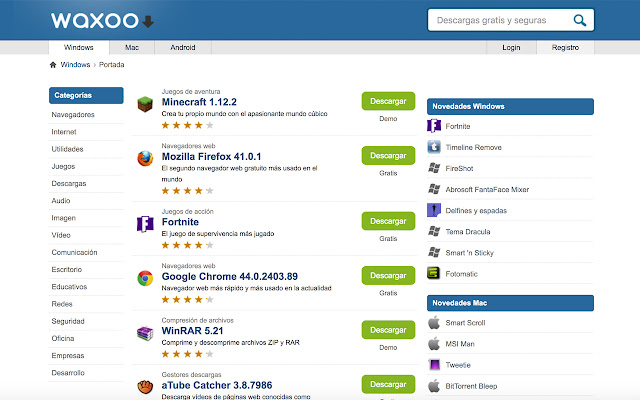
Task: Select the Utilidades category
Action: click(67, 149)
